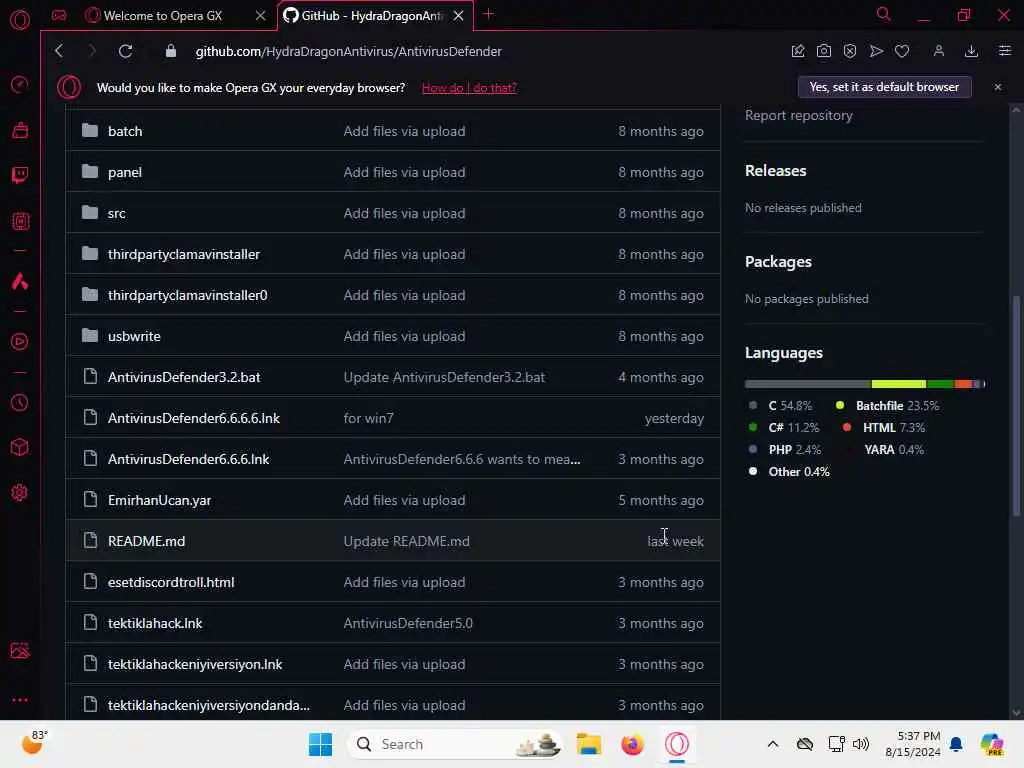Open the Extensions cube sidebar icon

20,447
